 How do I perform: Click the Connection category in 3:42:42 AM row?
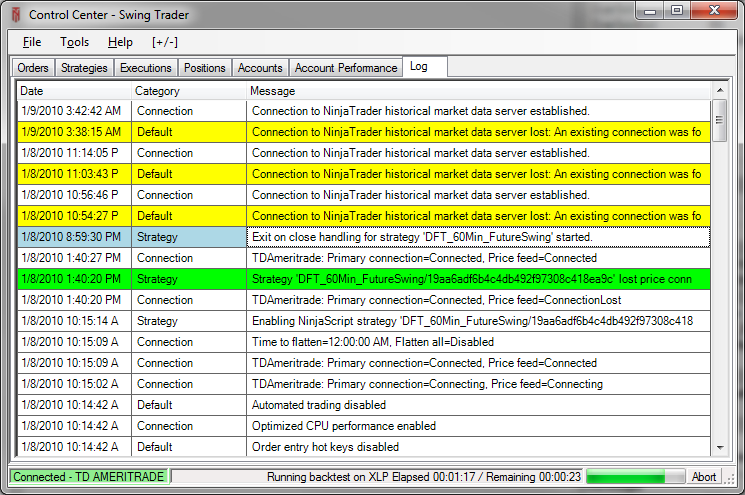tap(189, 111)
